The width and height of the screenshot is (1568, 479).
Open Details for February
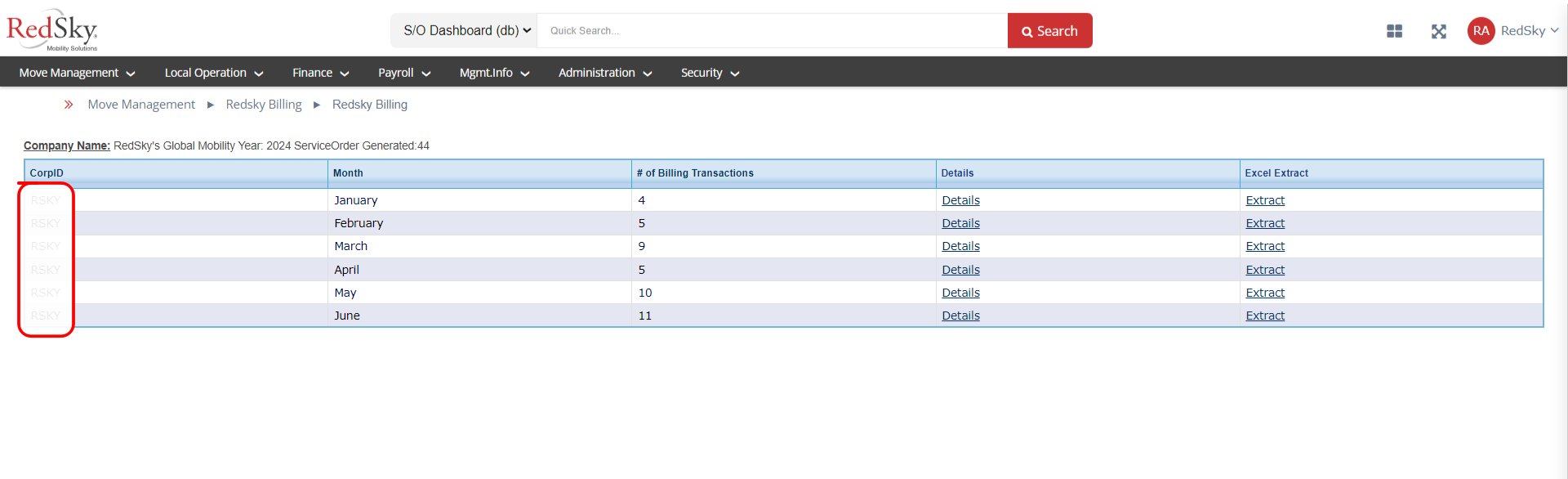pos(960,223)
